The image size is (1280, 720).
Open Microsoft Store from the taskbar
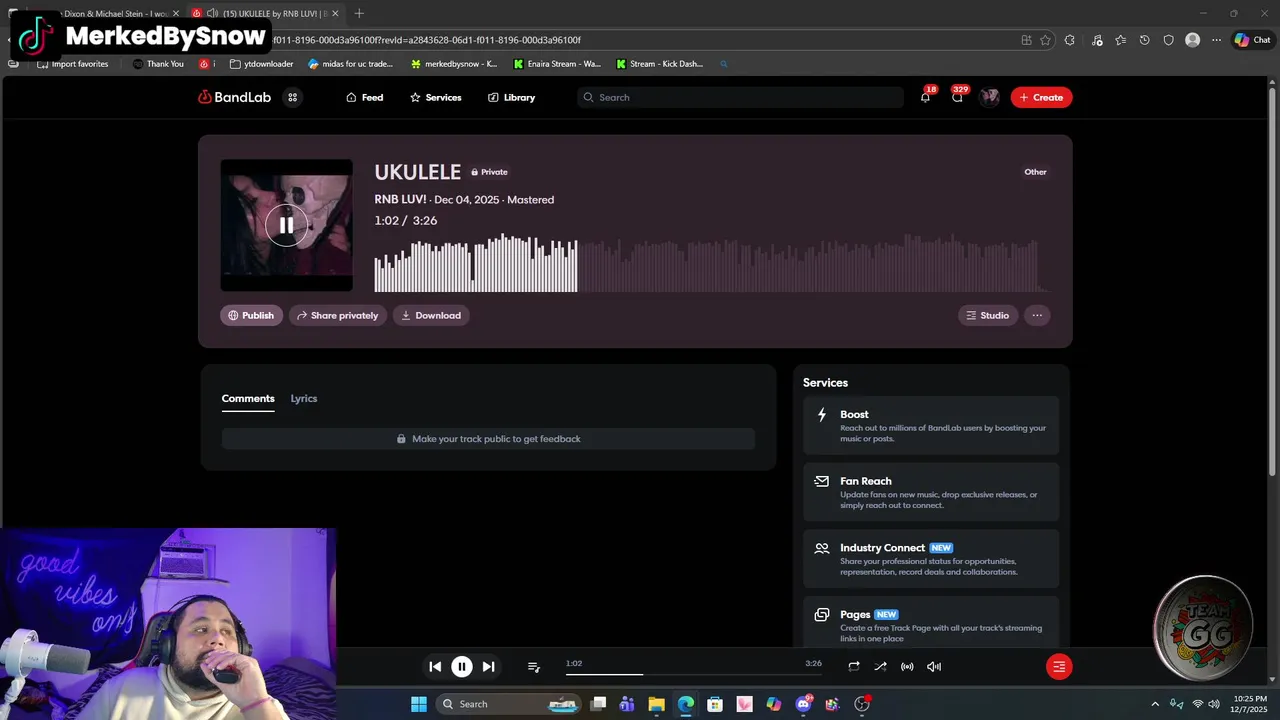tap(715, 704)
